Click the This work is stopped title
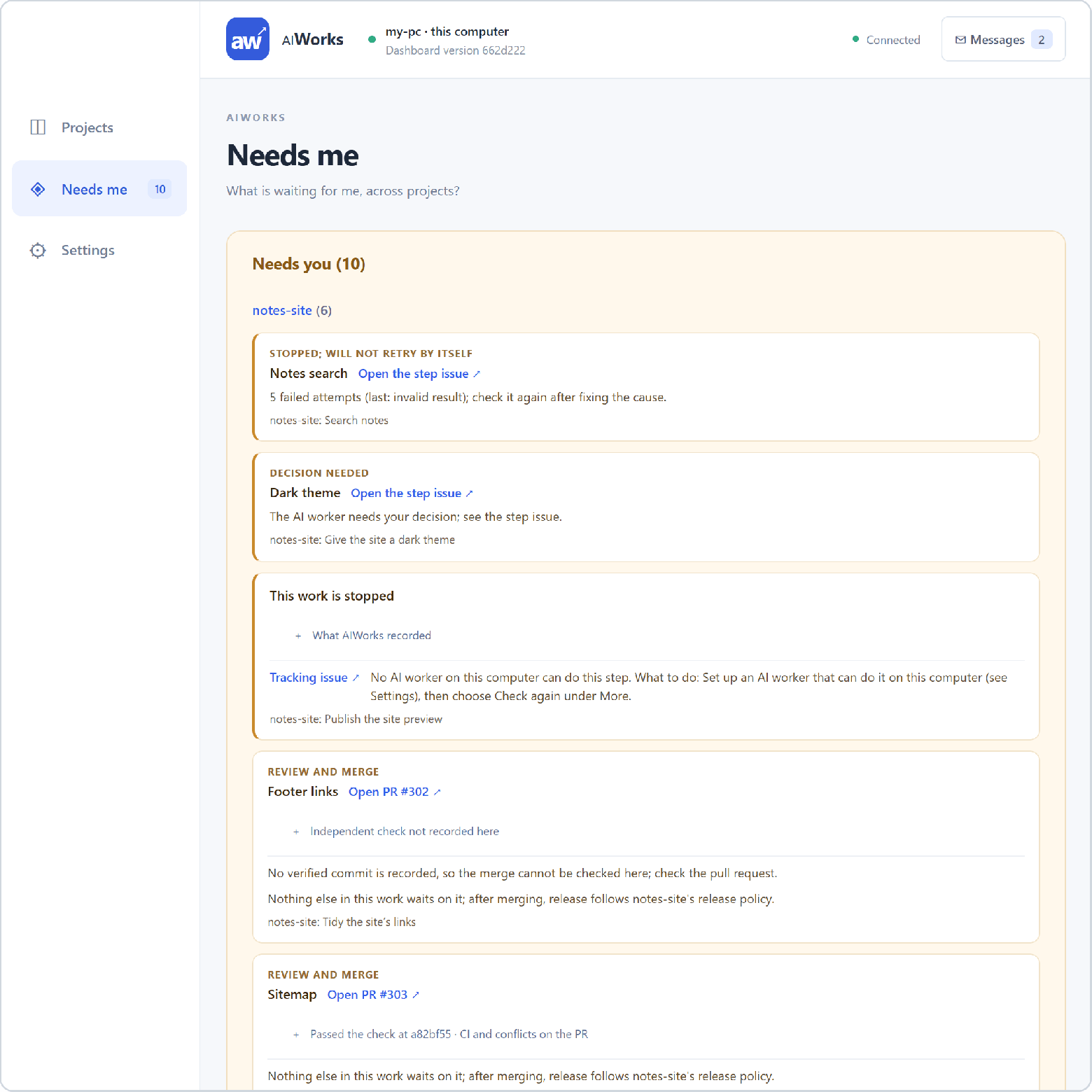Image resolution: width=1092 pixels, height=1092 pixels. pos(332,596)
